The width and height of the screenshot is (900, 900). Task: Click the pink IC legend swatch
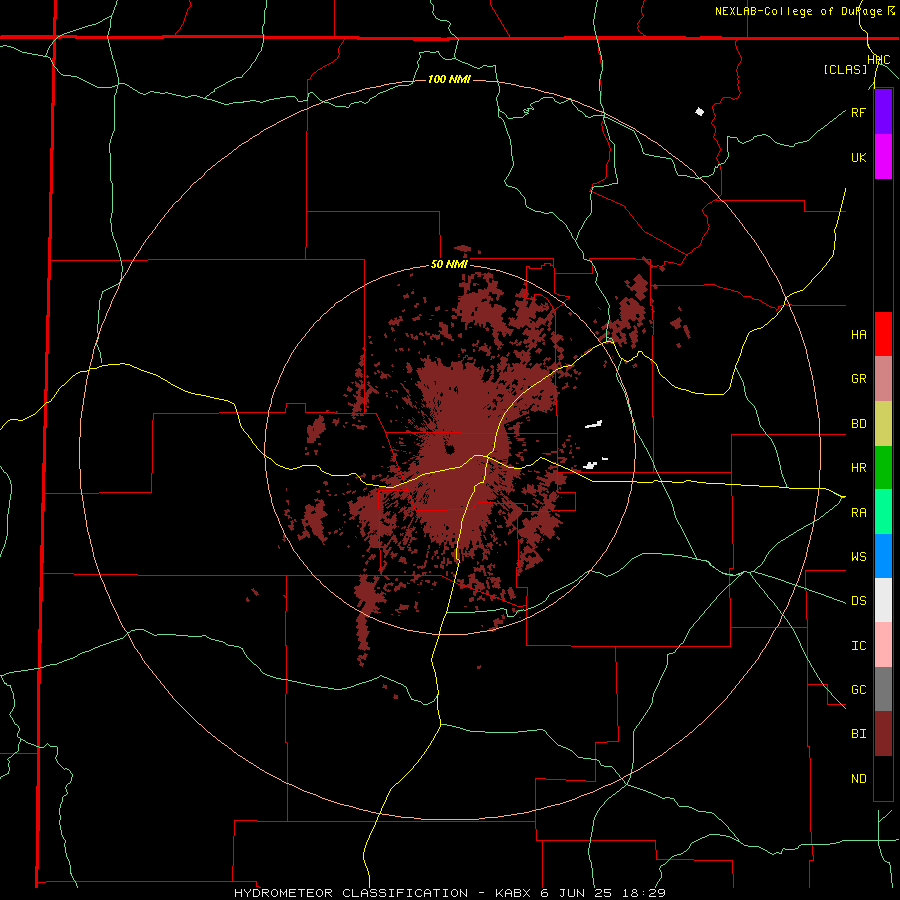coord(883,645)
